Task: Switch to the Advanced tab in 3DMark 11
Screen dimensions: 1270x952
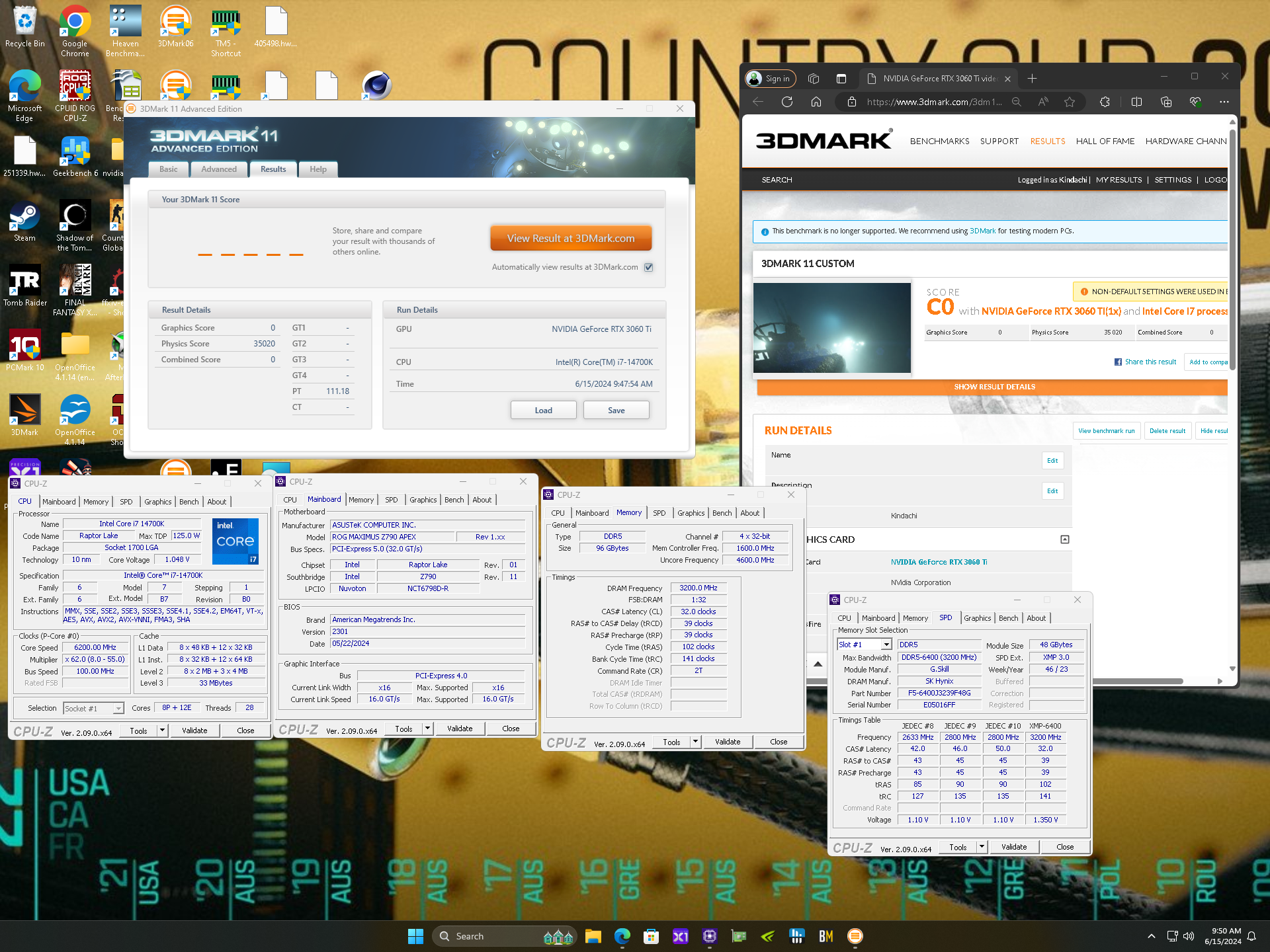Action: (x=219, y=169)
